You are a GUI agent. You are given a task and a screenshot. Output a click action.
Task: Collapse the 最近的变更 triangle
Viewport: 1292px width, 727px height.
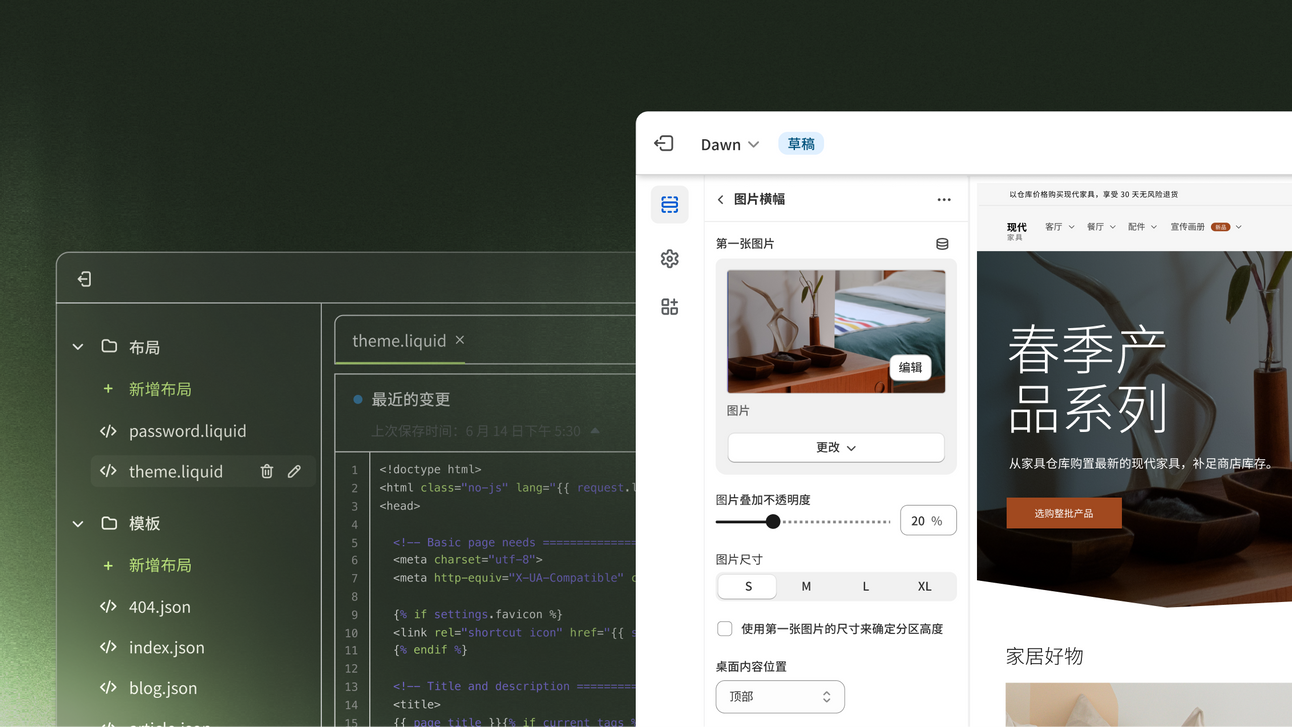[x=595, y=431]
